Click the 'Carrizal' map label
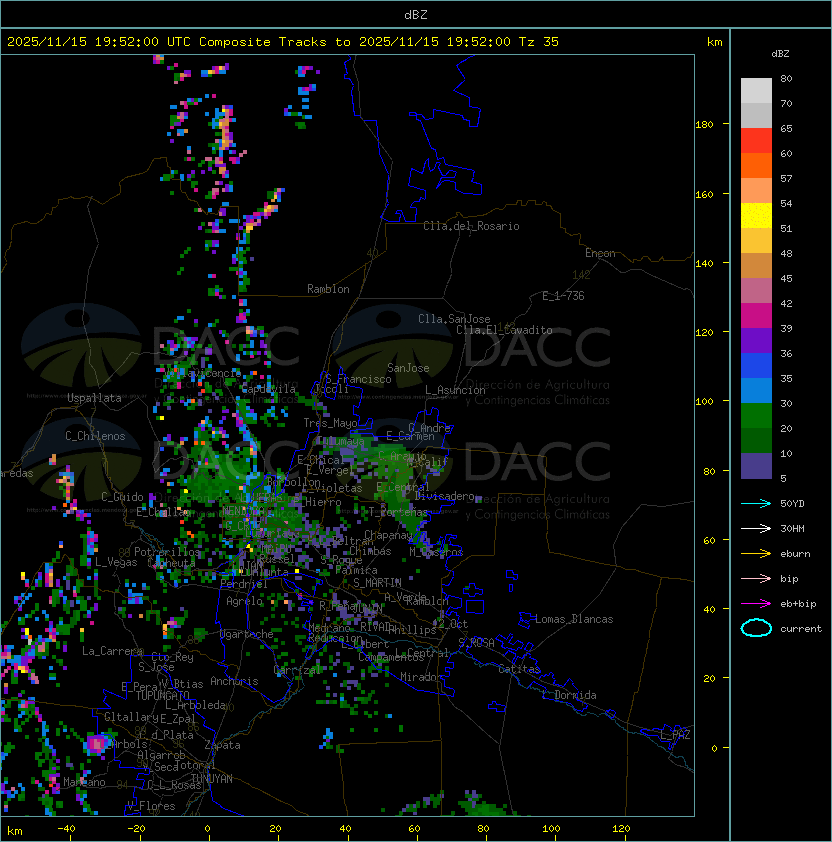Image resolution: width=832 pixels, height=842 pixels. pos(297,670)
